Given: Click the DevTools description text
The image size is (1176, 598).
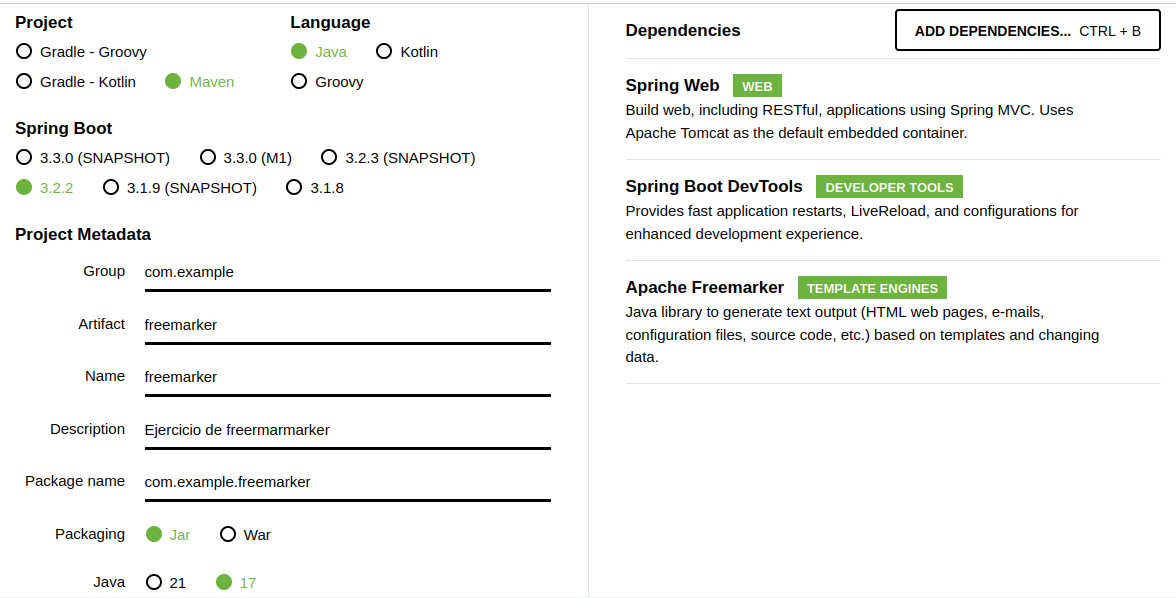Looking at the screenshot, I should click(852, 223).
